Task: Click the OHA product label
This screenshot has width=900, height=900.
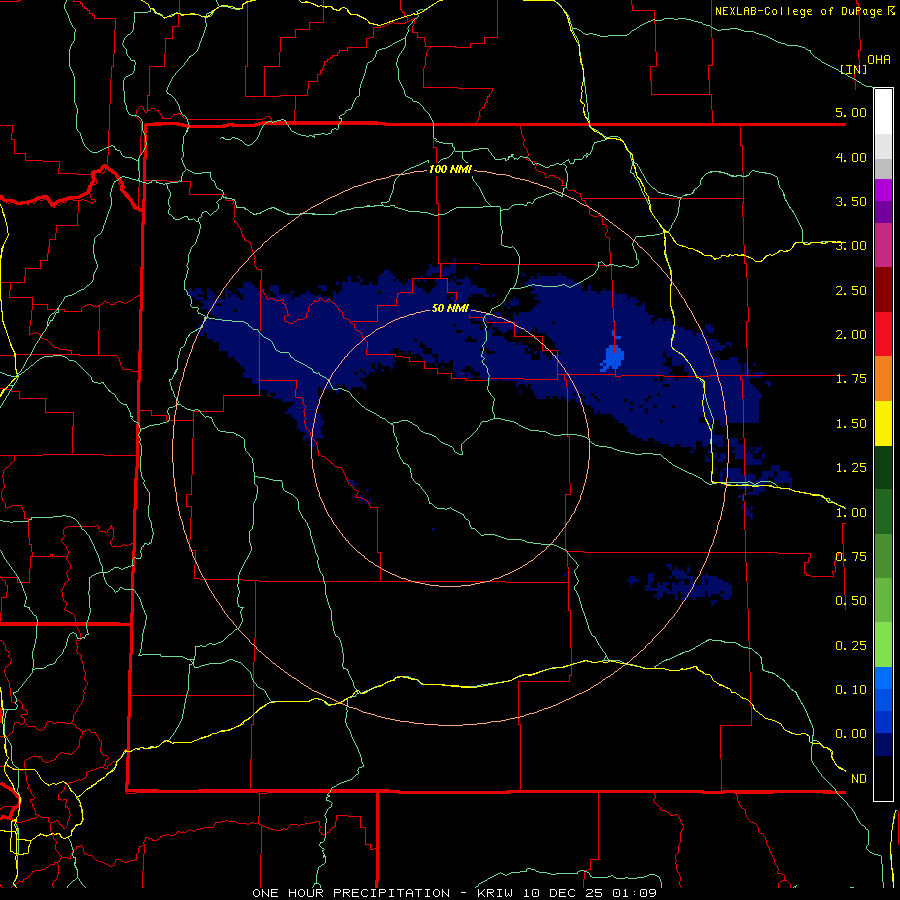Action: (879, 59)
